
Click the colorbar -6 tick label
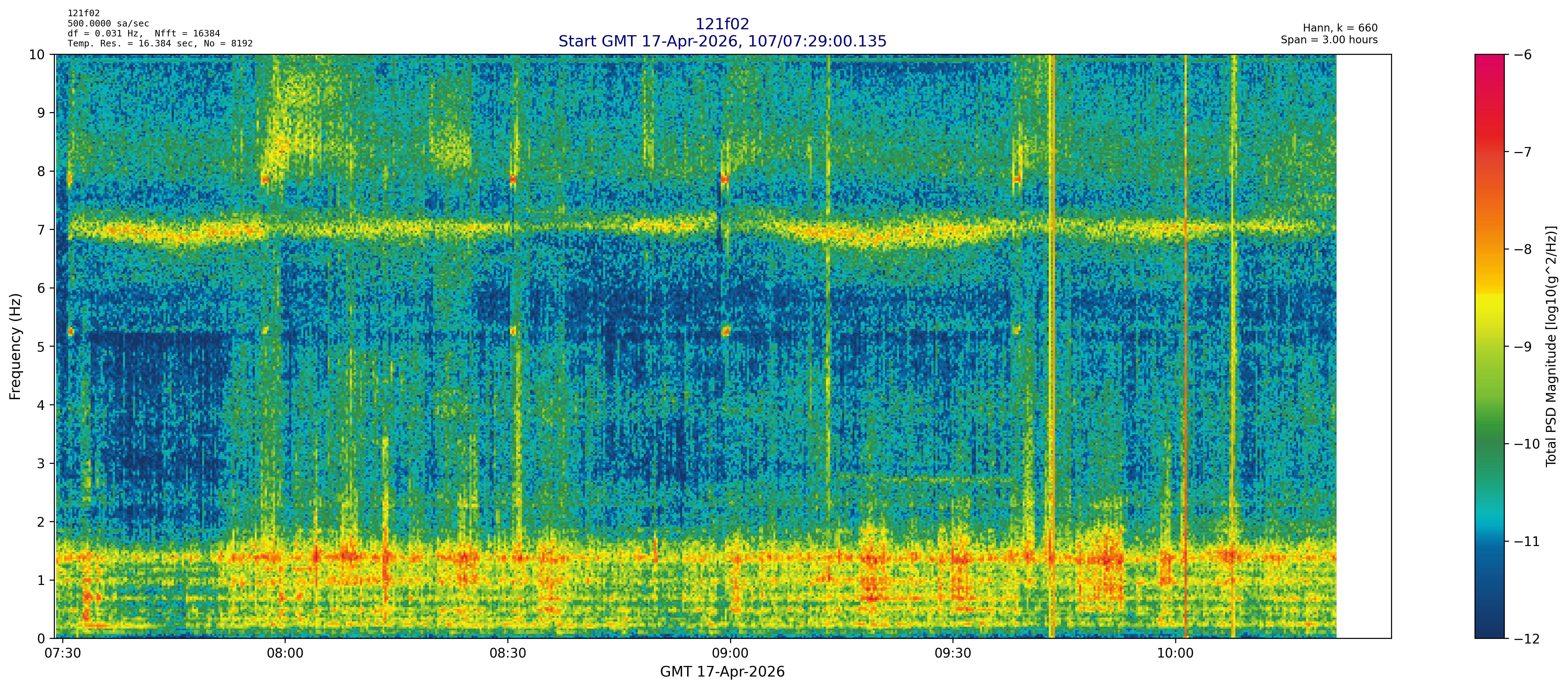pyautogui.click(x=1522, y=55)
